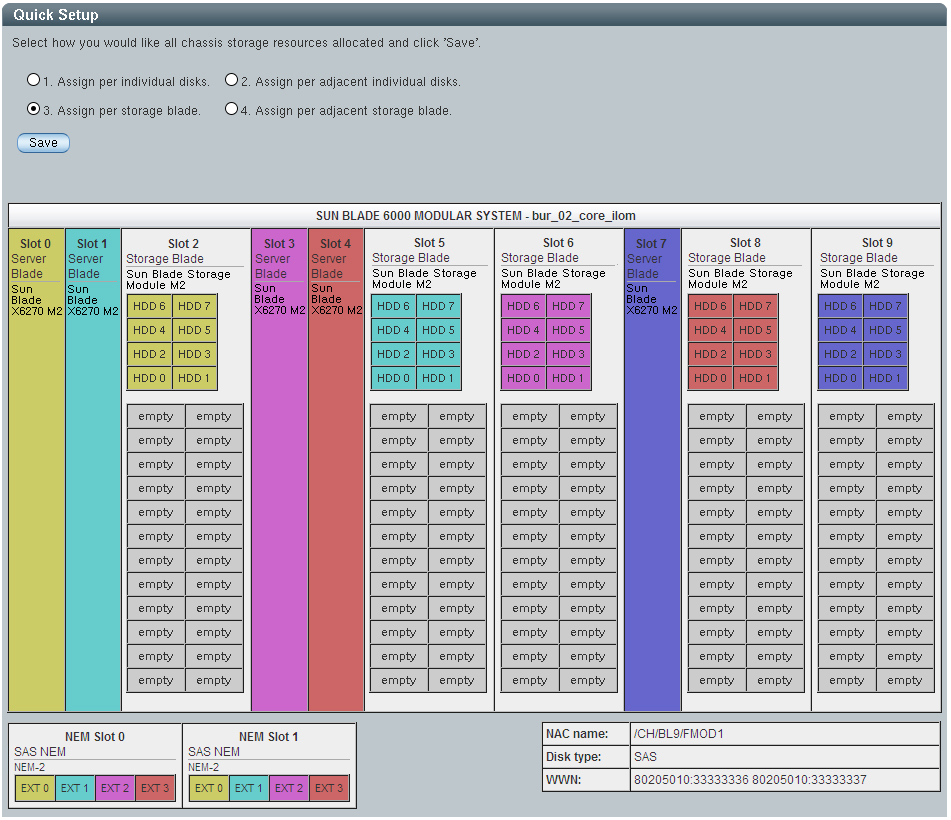This screenshot has height=820, width=951.
Task: Click EXT 2 on NEM Slot 1
Action: [x=289, y=788]
